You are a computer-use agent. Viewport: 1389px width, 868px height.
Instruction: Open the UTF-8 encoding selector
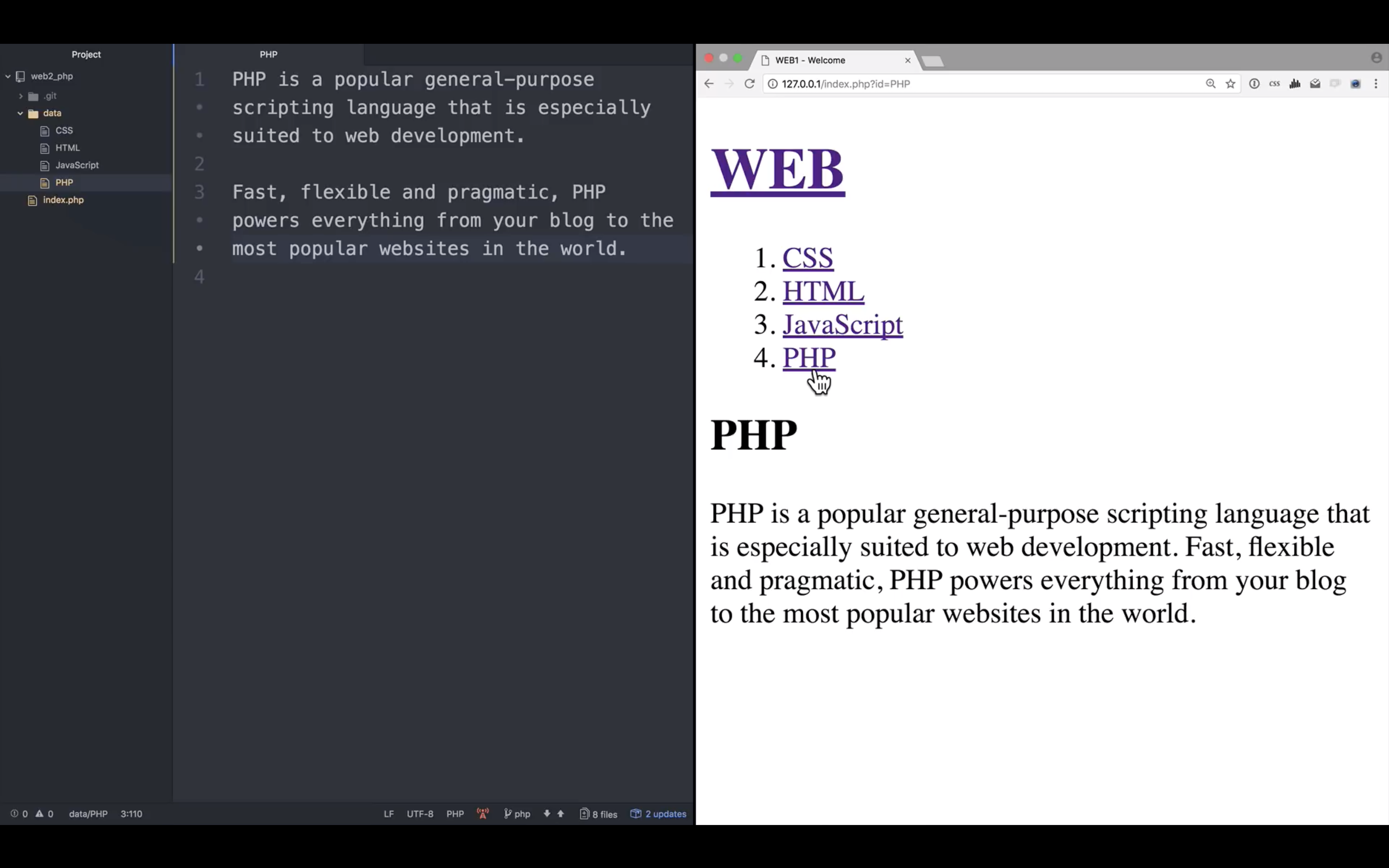tap(420, 813)
